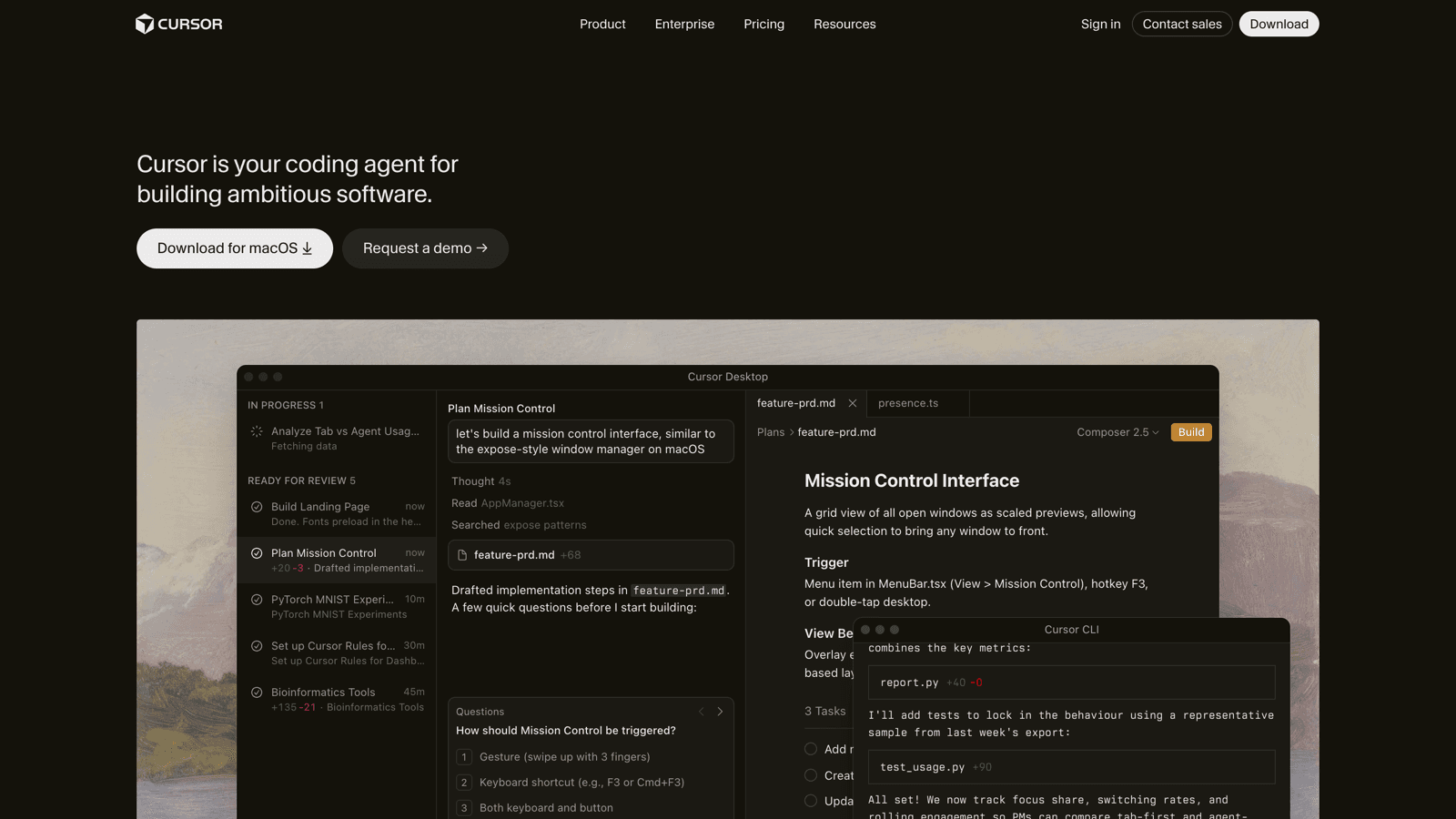Click the Searched expose patterns step

(519, 525)
